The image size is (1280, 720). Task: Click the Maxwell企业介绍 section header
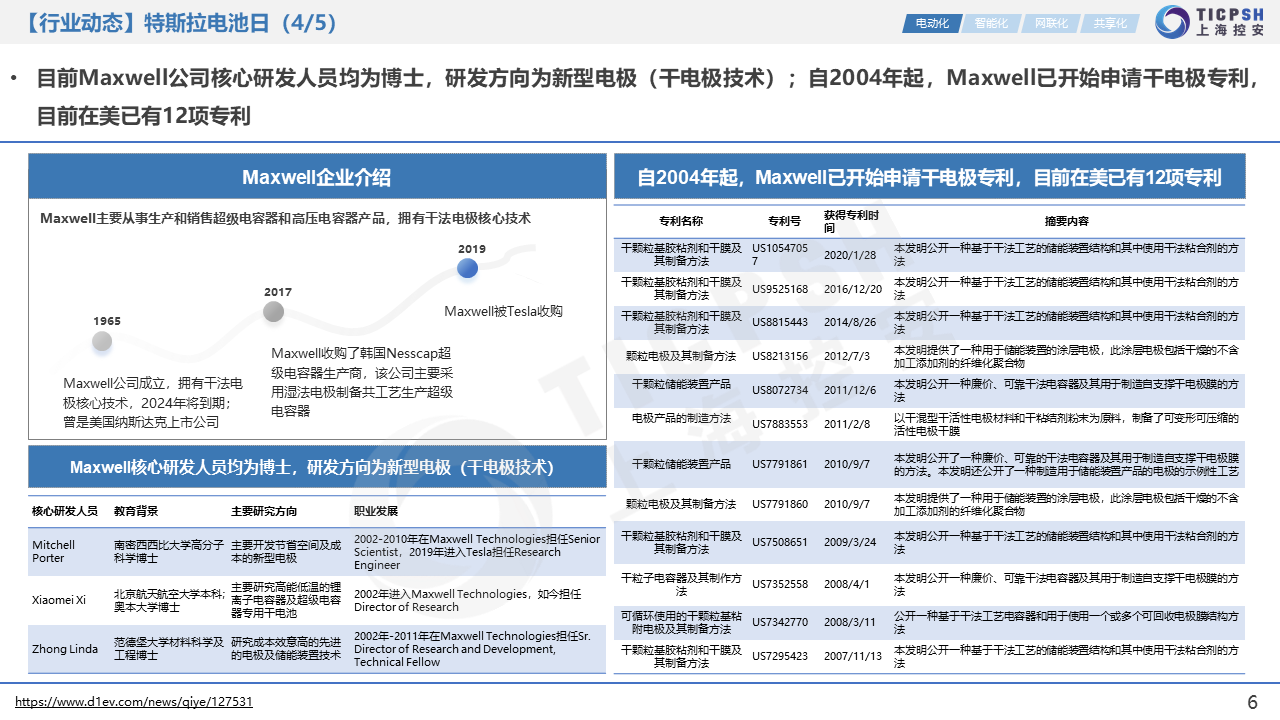[316, 177]
